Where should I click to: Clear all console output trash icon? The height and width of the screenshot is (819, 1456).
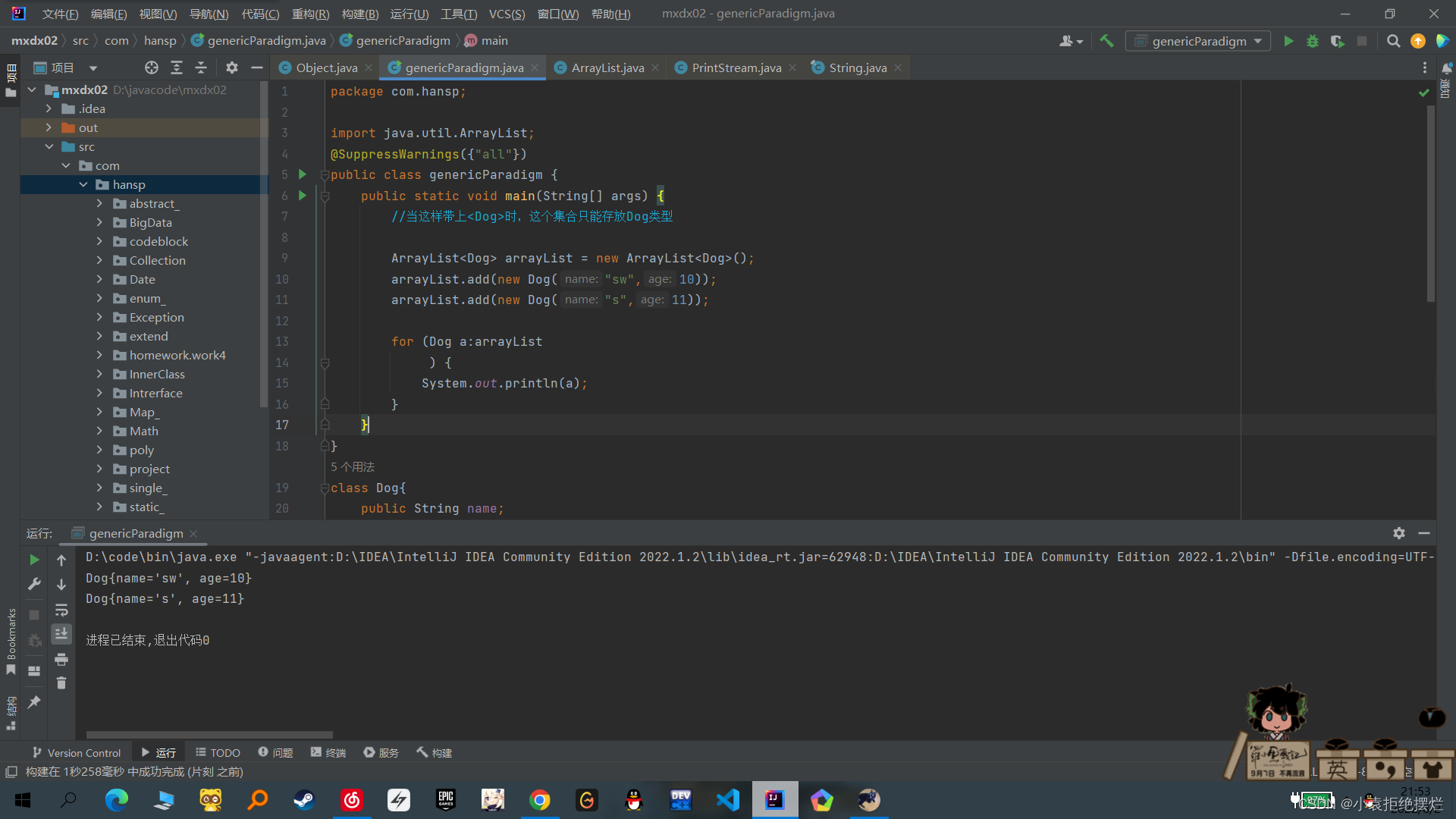tap(61, 683)
